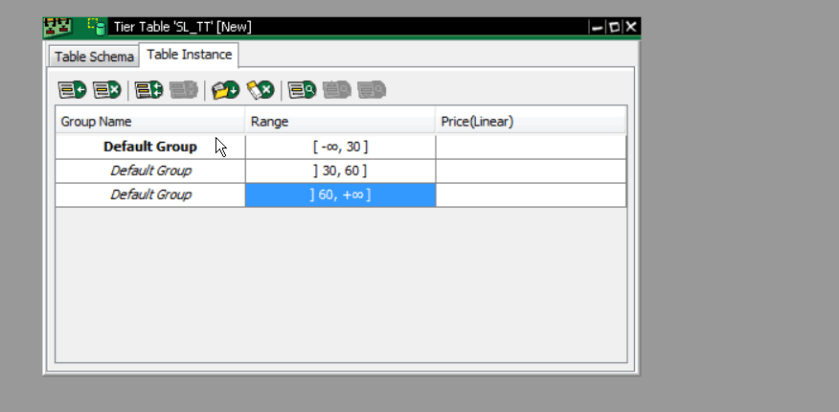The image size is (839, 412).
Task: Click the empty price cell in first row
Action: click(530, 147)
